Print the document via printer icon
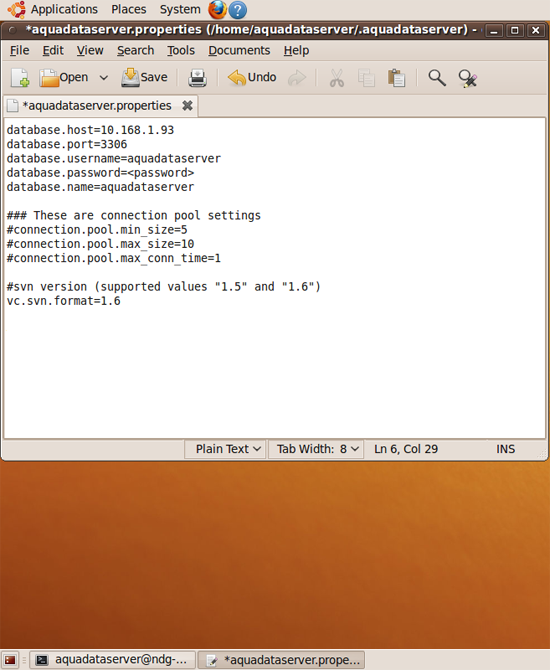Image resolution: width=550 pixels, height=670 pixels. tap(197, 78)
